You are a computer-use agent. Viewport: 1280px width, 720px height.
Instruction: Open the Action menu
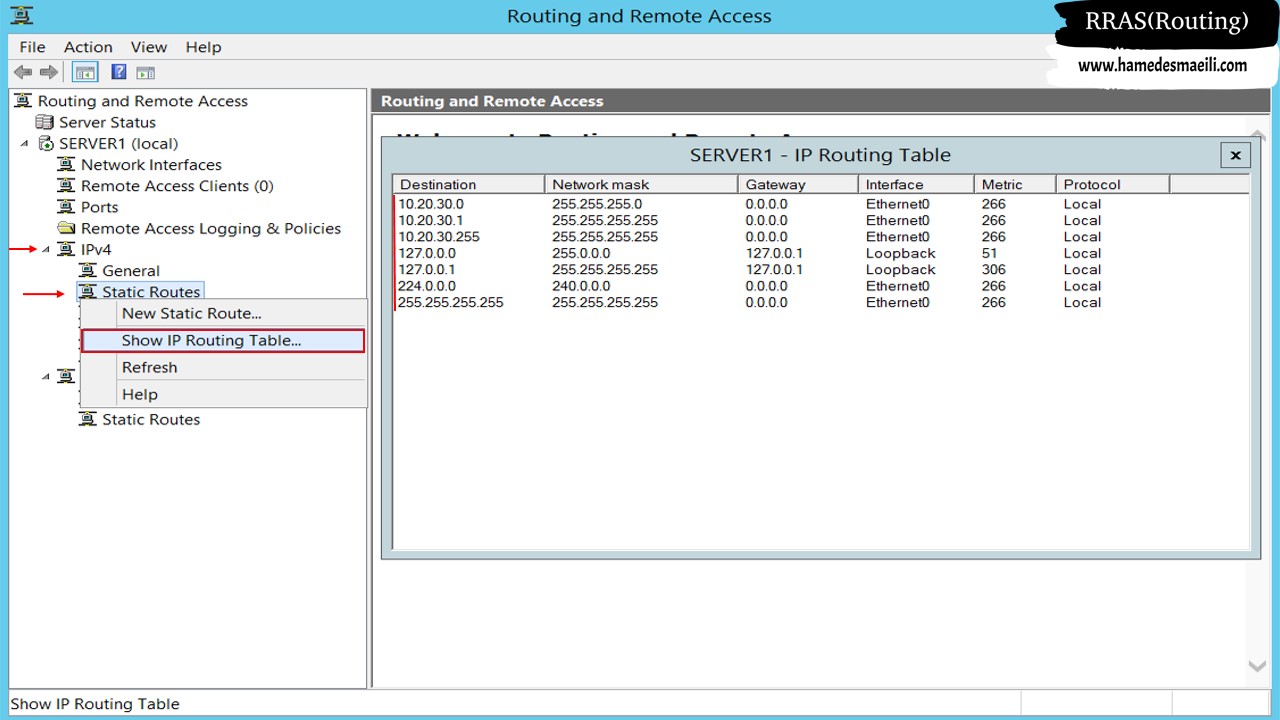[88, 47]
